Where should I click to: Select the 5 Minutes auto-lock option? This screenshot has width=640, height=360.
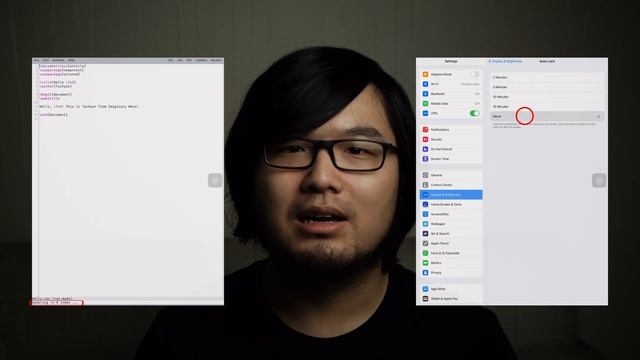click(547, 87)
